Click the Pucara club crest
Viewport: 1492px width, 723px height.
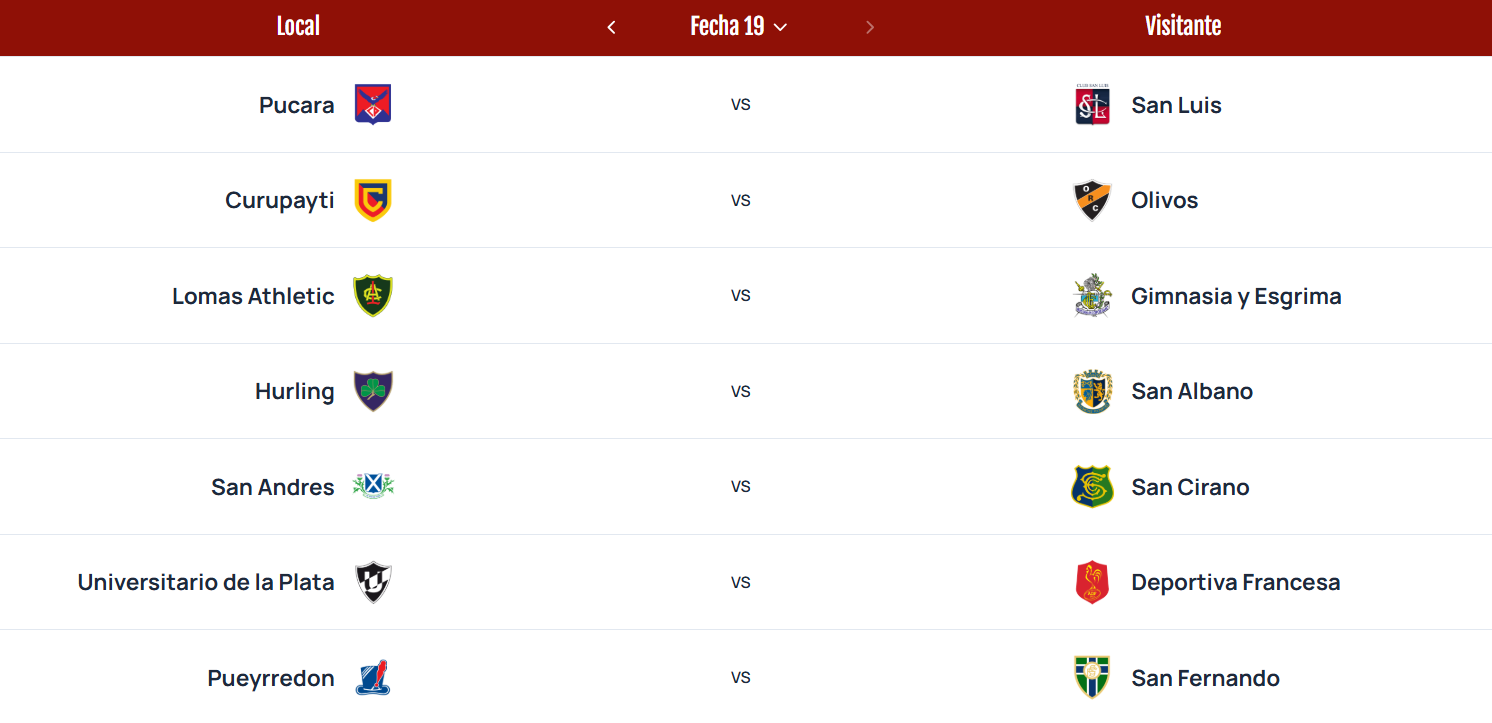(373, 104)
